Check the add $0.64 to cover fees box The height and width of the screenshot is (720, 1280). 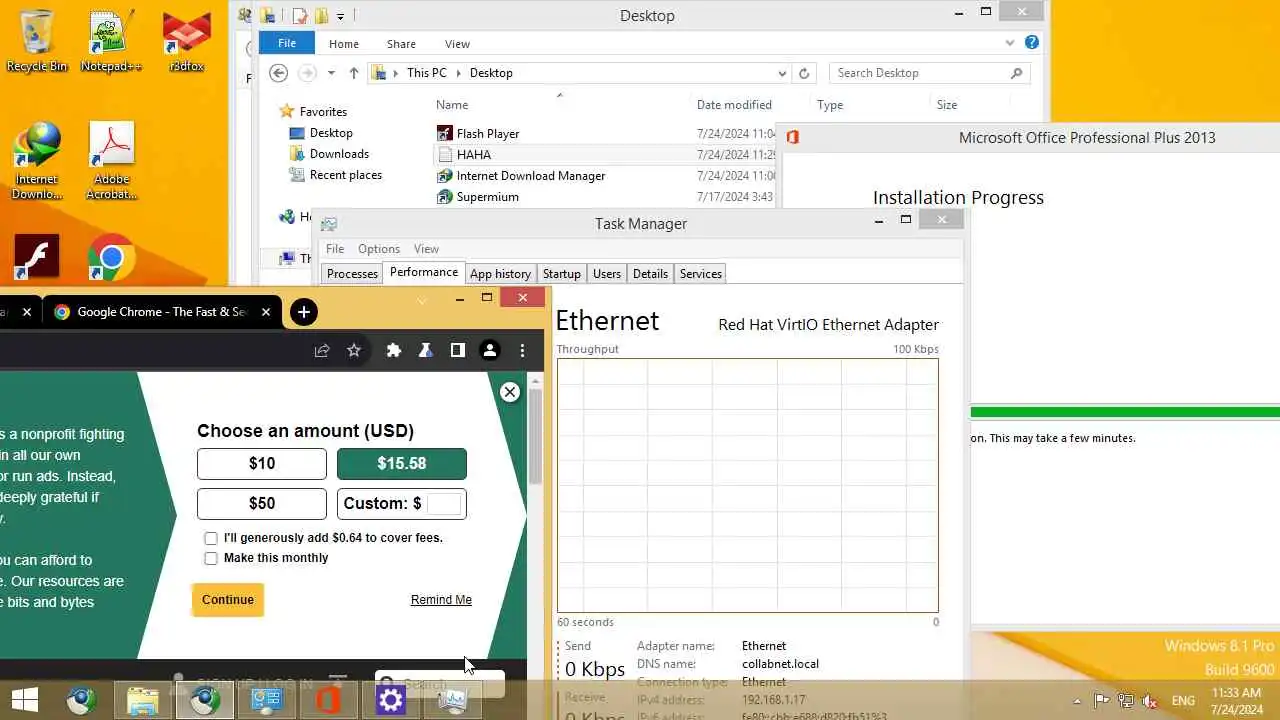pos(211,538)
